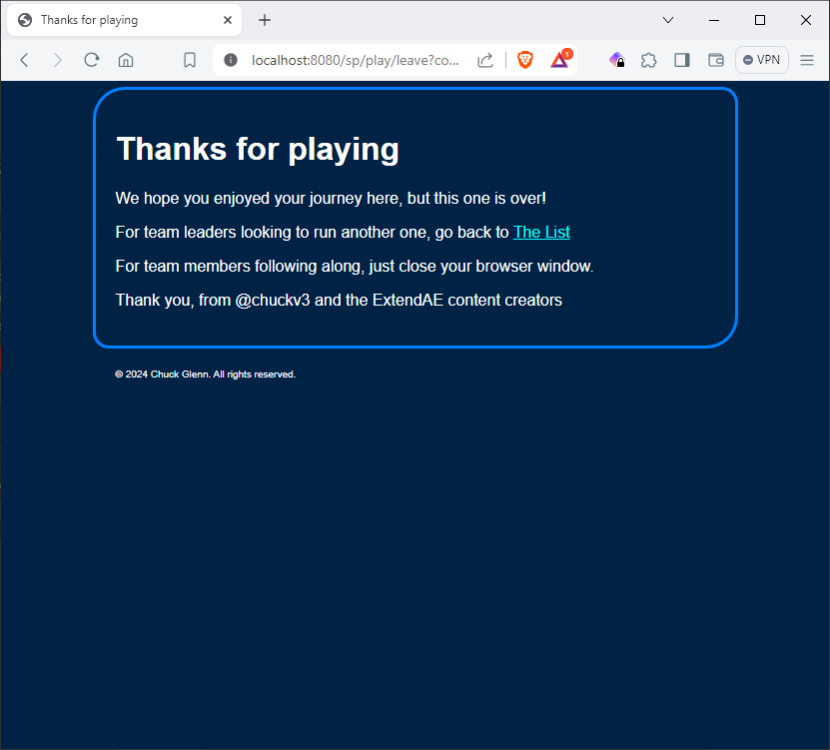This screenshot has height=750, width=830.
Task: Select the "Thanks for playing" tab
Action: (x=110, y=20)
